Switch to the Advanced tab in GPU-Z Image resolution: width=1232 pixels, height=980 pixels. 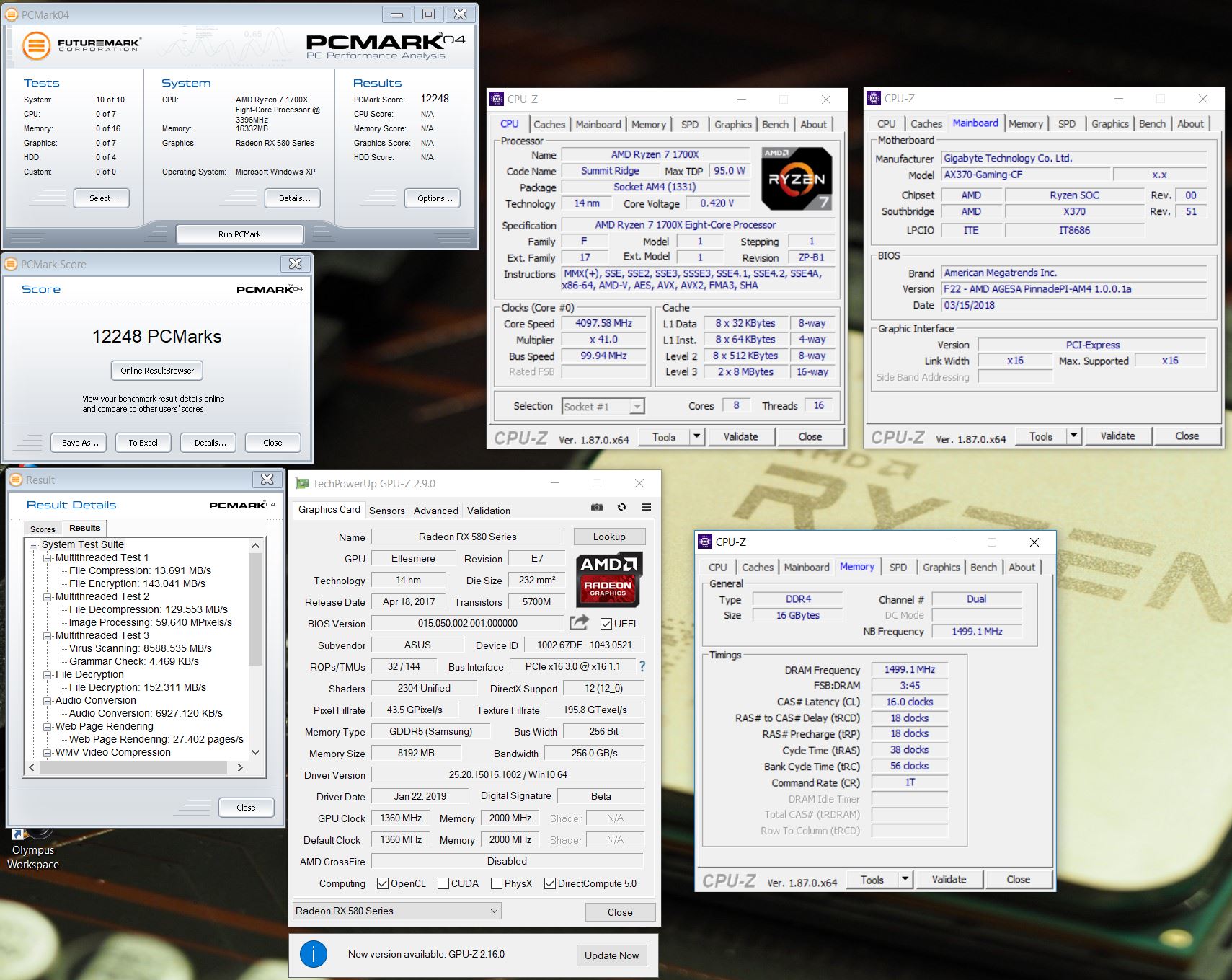point(435,511)
